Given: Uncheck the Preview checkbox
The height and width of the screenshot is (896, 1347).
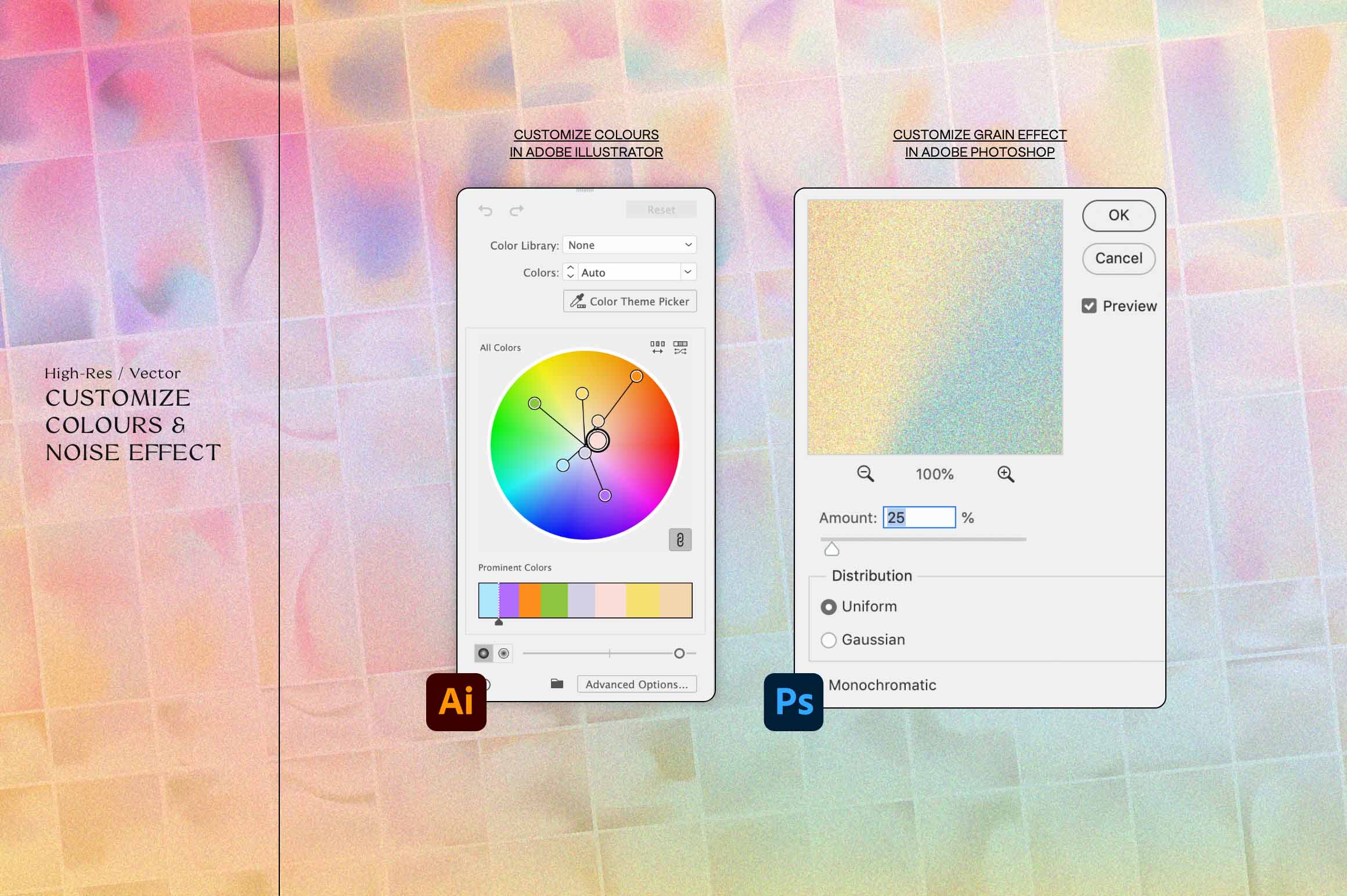Looking at the screenshot, I should [x=1089, y=306].
